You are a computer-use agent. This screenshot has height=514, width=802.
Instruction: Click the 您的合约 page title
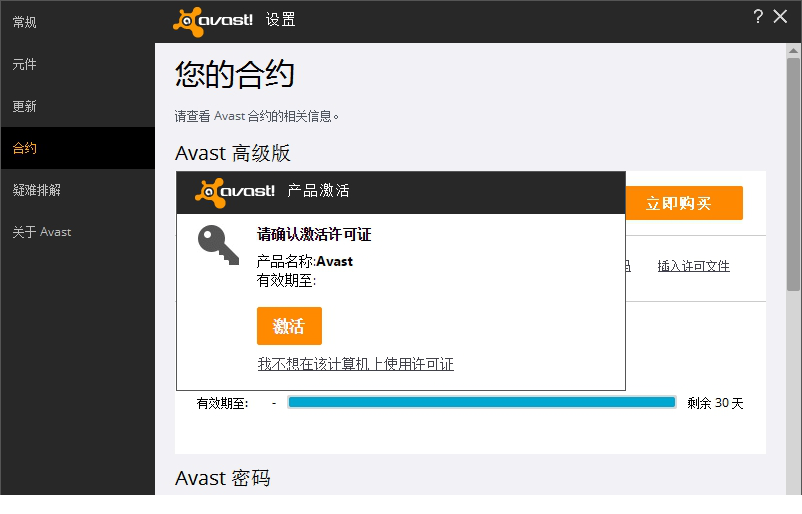click(235, 74)
